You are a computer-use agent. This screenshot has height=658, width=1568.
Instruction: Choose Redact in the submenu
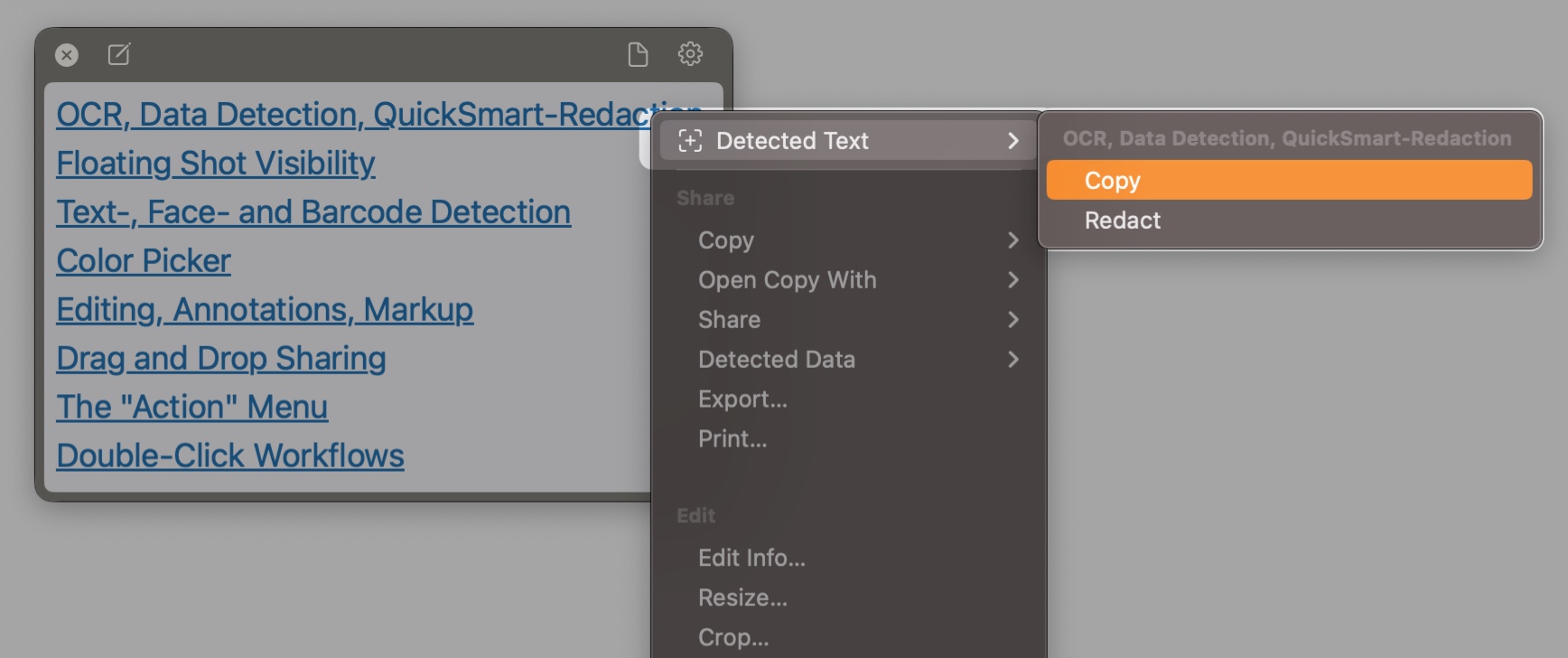1289,220
